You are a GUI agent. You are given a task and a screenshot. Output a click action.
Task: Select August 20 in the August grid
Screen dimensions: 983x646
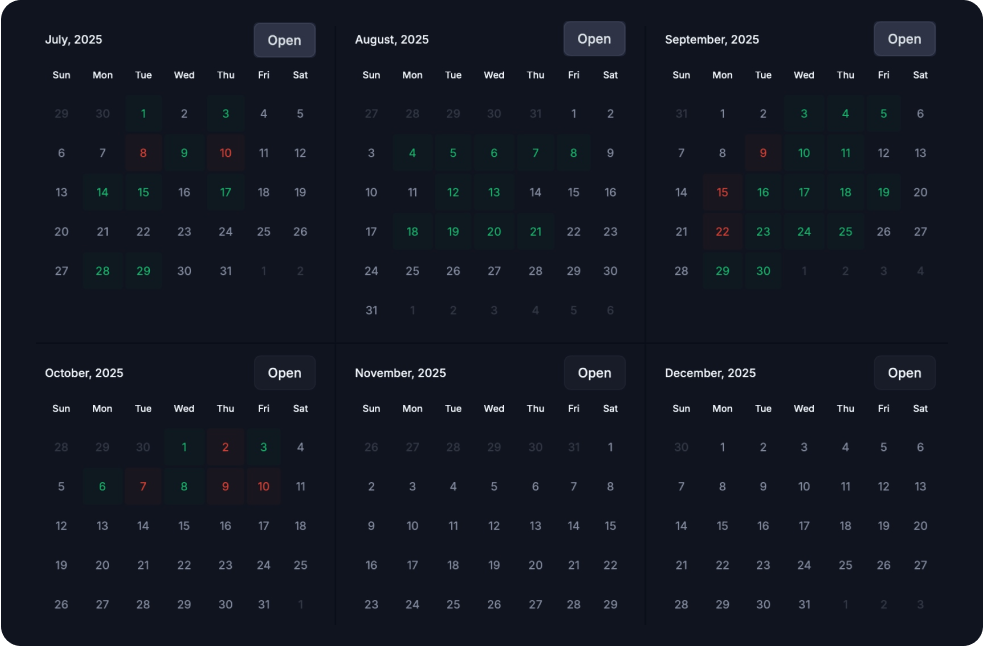click(x=494, y=231)
